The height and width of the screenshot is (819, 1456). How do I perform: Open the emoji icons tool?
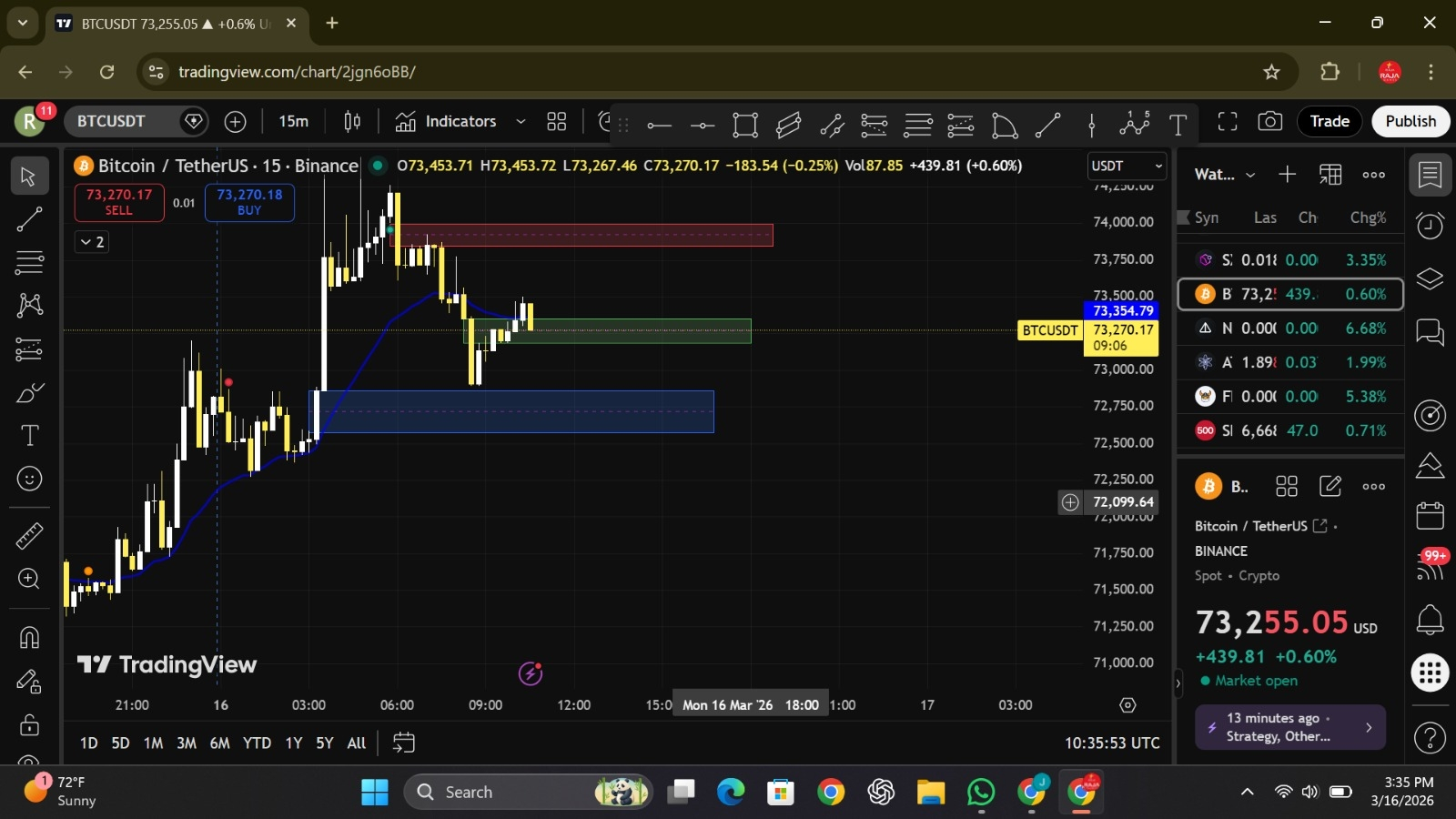tap(29, 479)
